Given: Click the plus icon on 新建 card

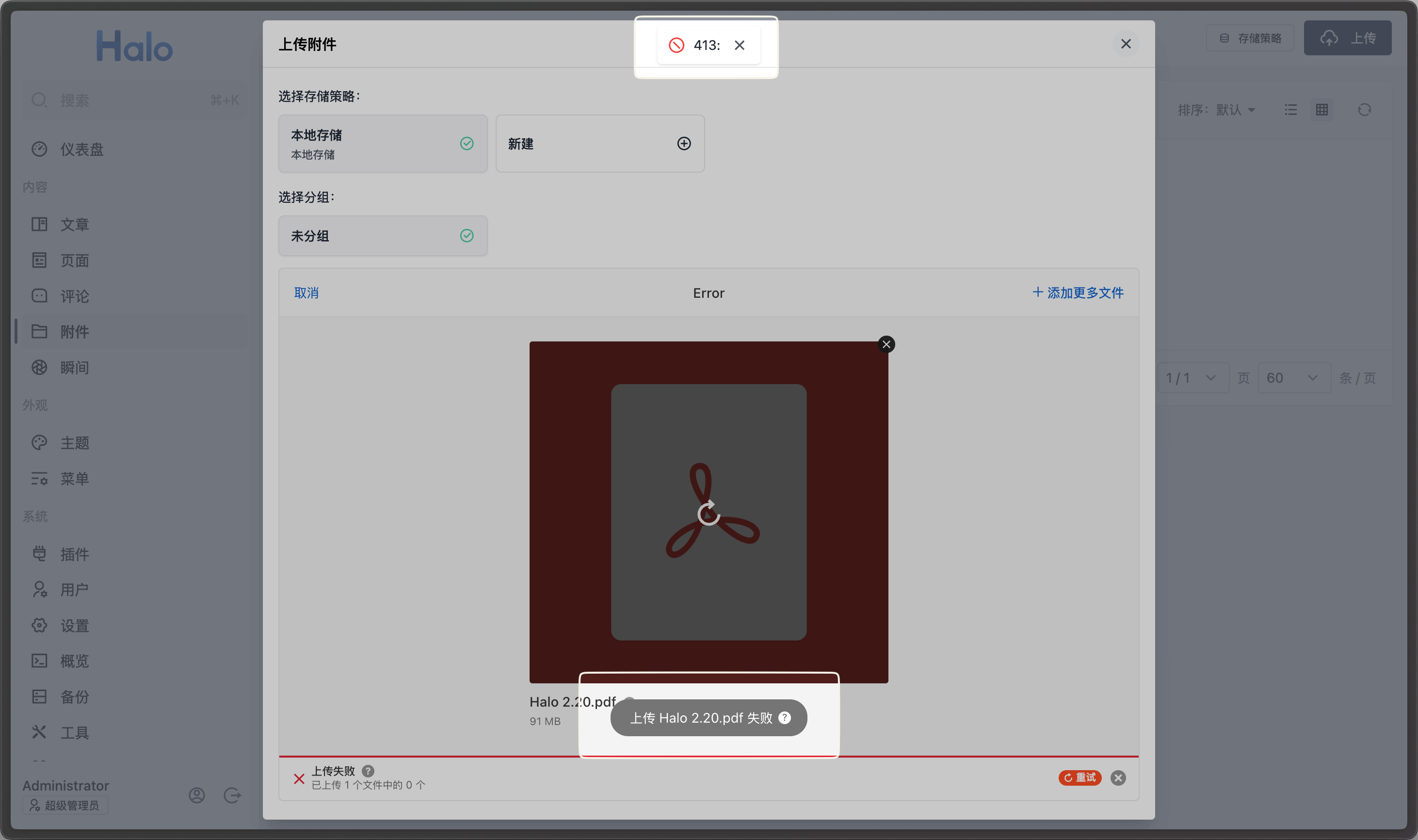Looking at the screenshot, I should tap(683, 144).
